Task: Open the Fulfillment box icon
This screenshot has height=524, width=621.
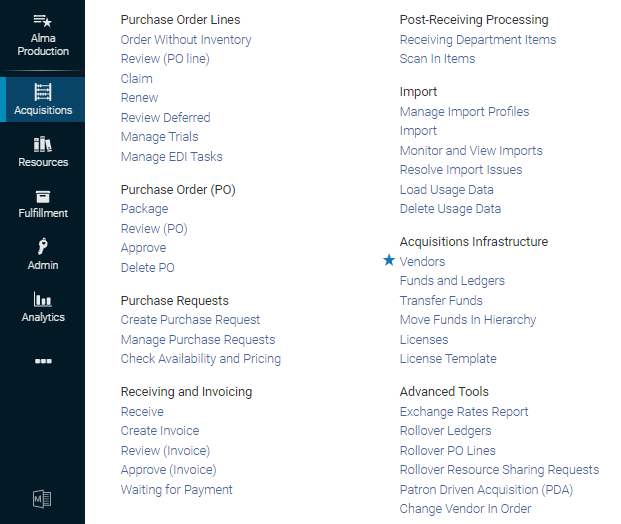Action: 43,196
